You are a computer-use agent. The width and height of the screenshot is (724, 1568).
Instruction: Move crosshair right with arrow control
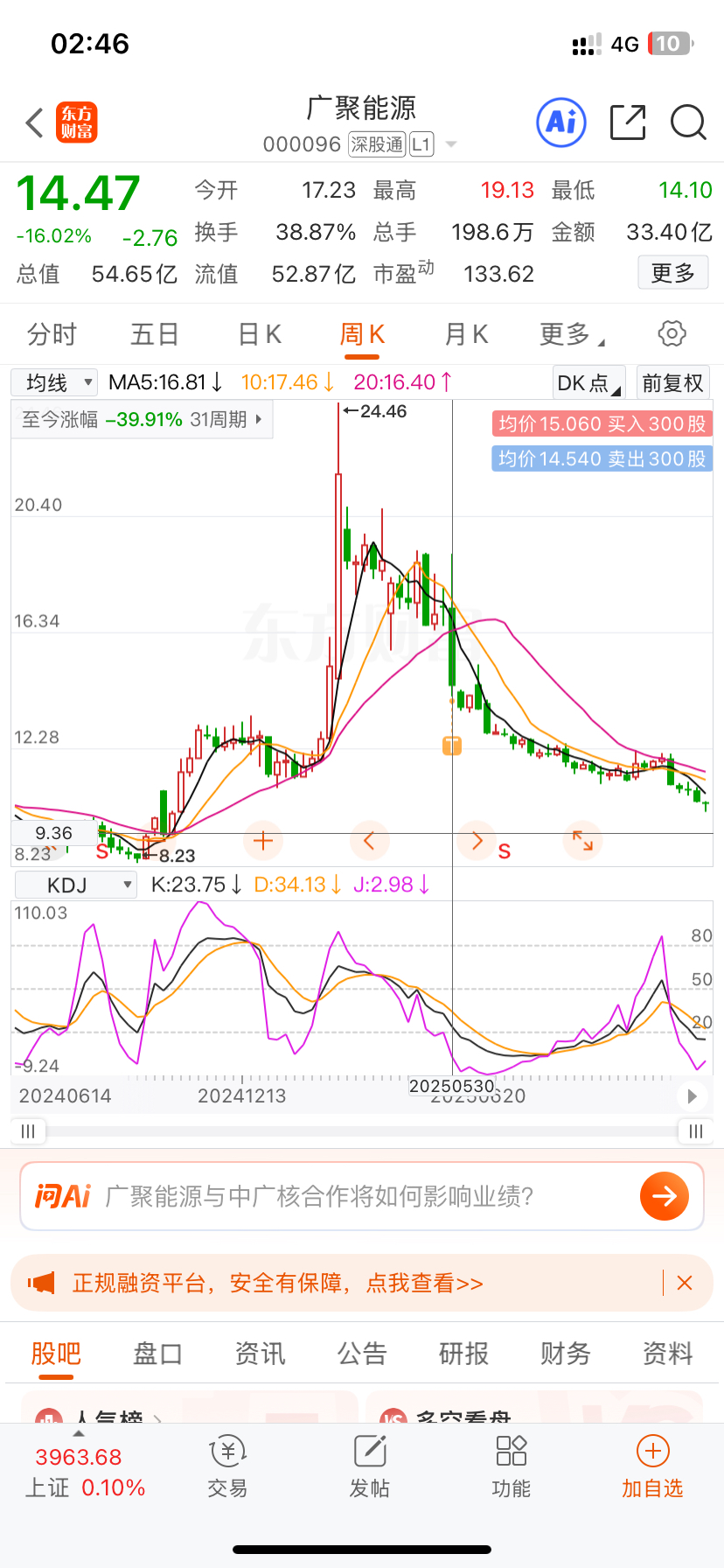click(477, 842)
